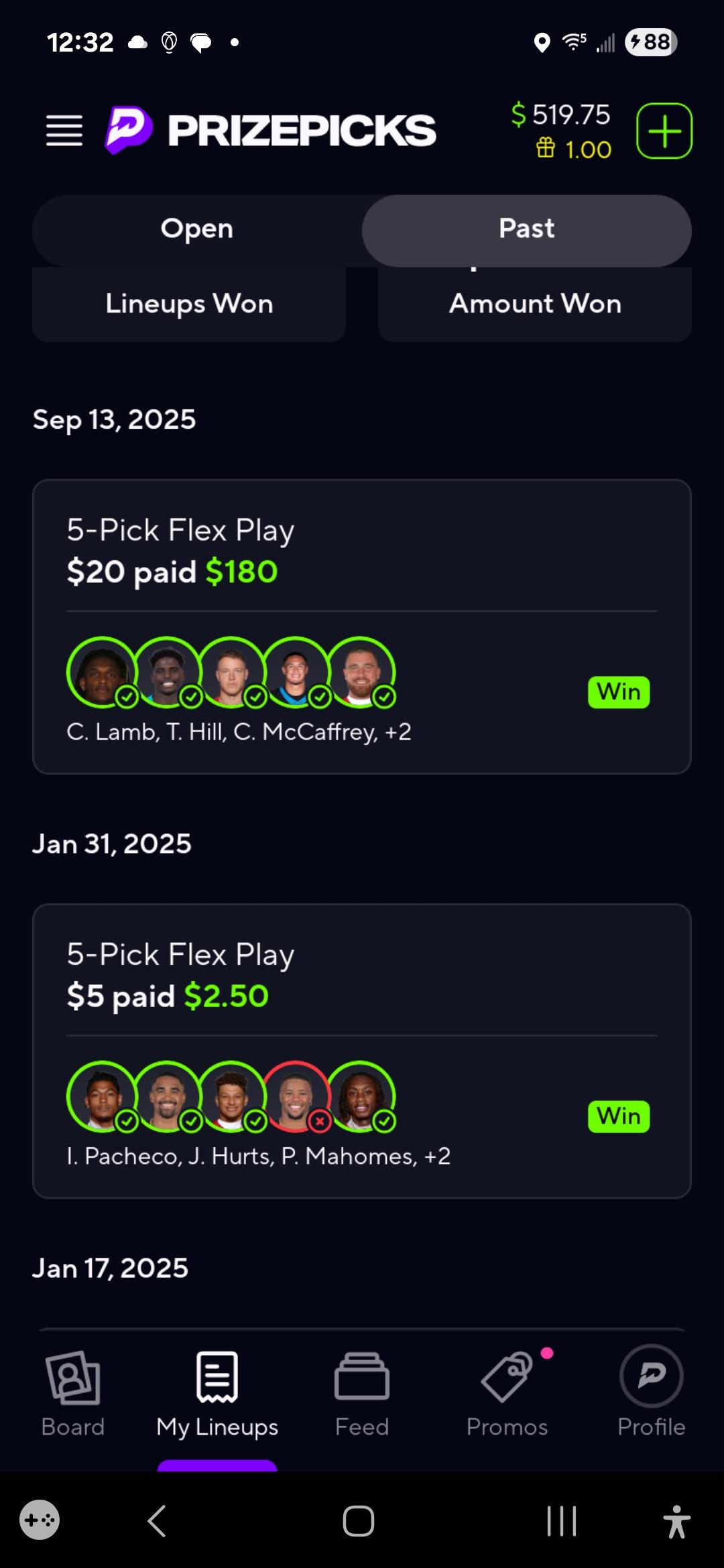Viewport: 724px width, 1568px height.
Task: Tap the account balance $519.75
Action: coord(560,115)
